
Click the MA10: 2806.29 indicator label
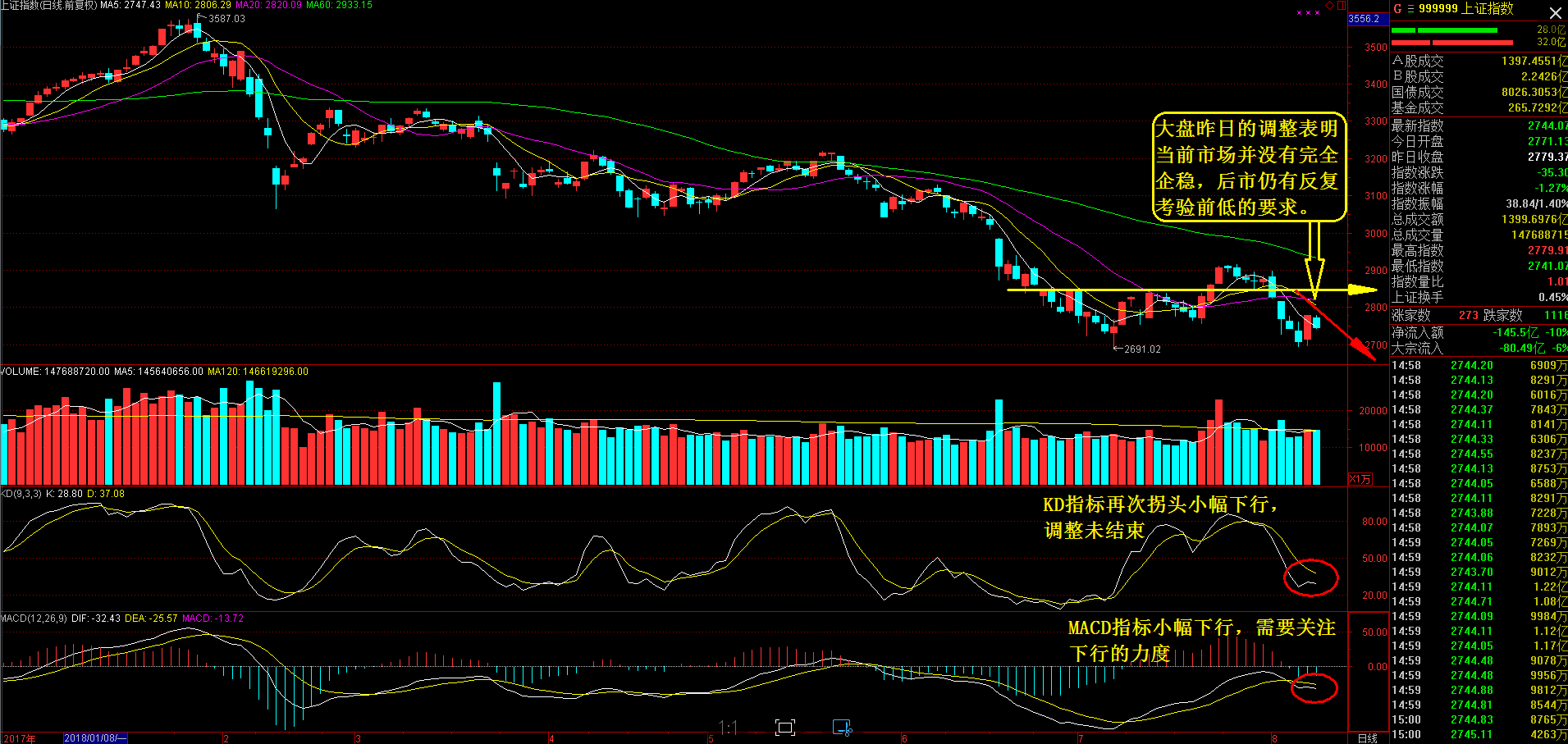(x=199, y=5)
